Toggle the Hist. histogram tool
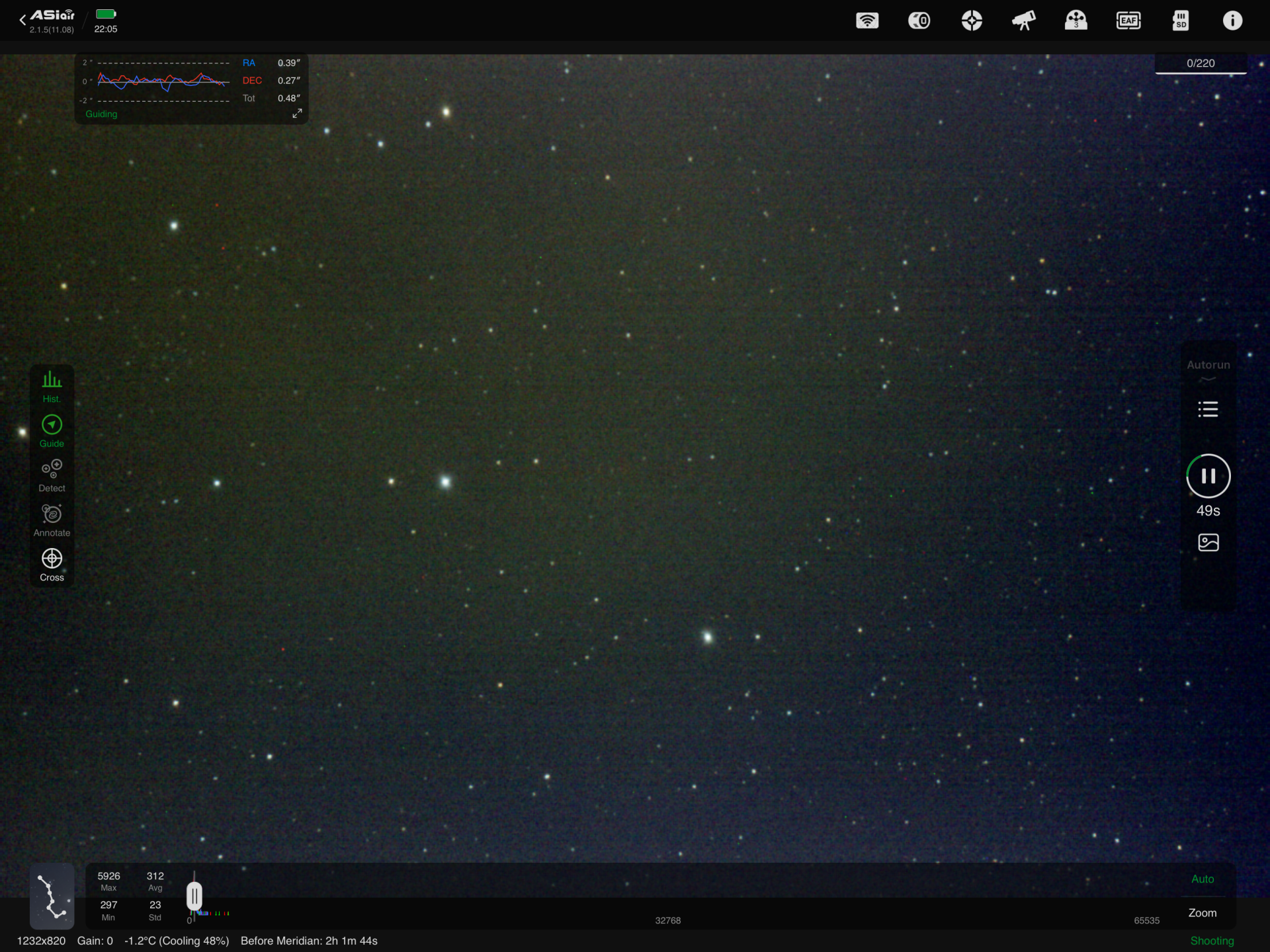Viewport: 1270px width, 952px height. pos(52,387)
